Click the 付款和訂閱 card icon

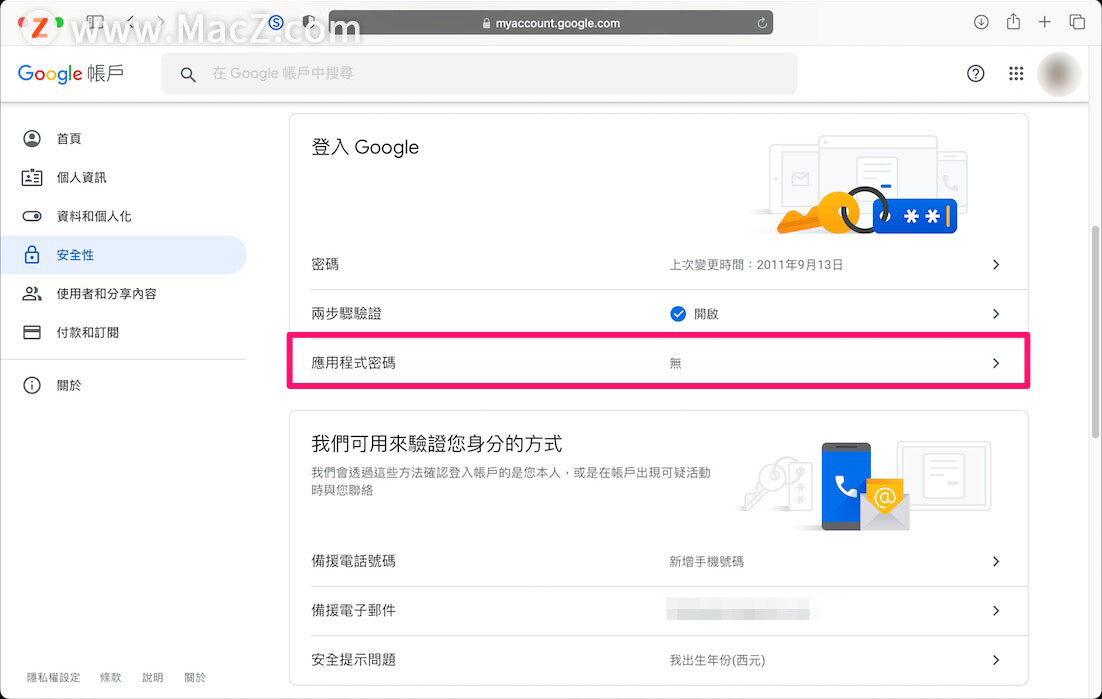coord(32,332)
